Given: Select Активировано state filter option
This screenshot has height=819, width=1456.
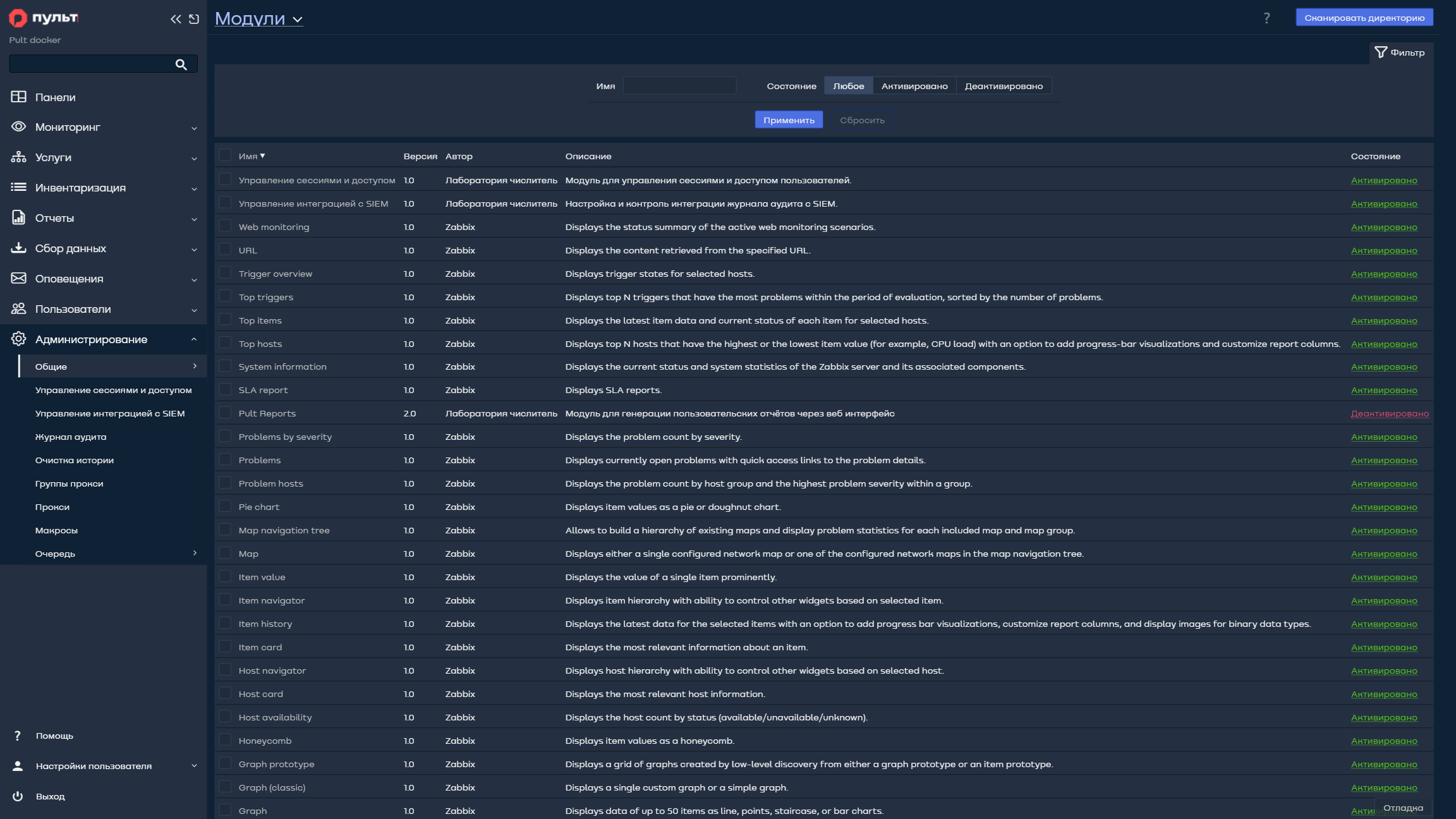Looking at the screenshot, I should click(914, 86).
